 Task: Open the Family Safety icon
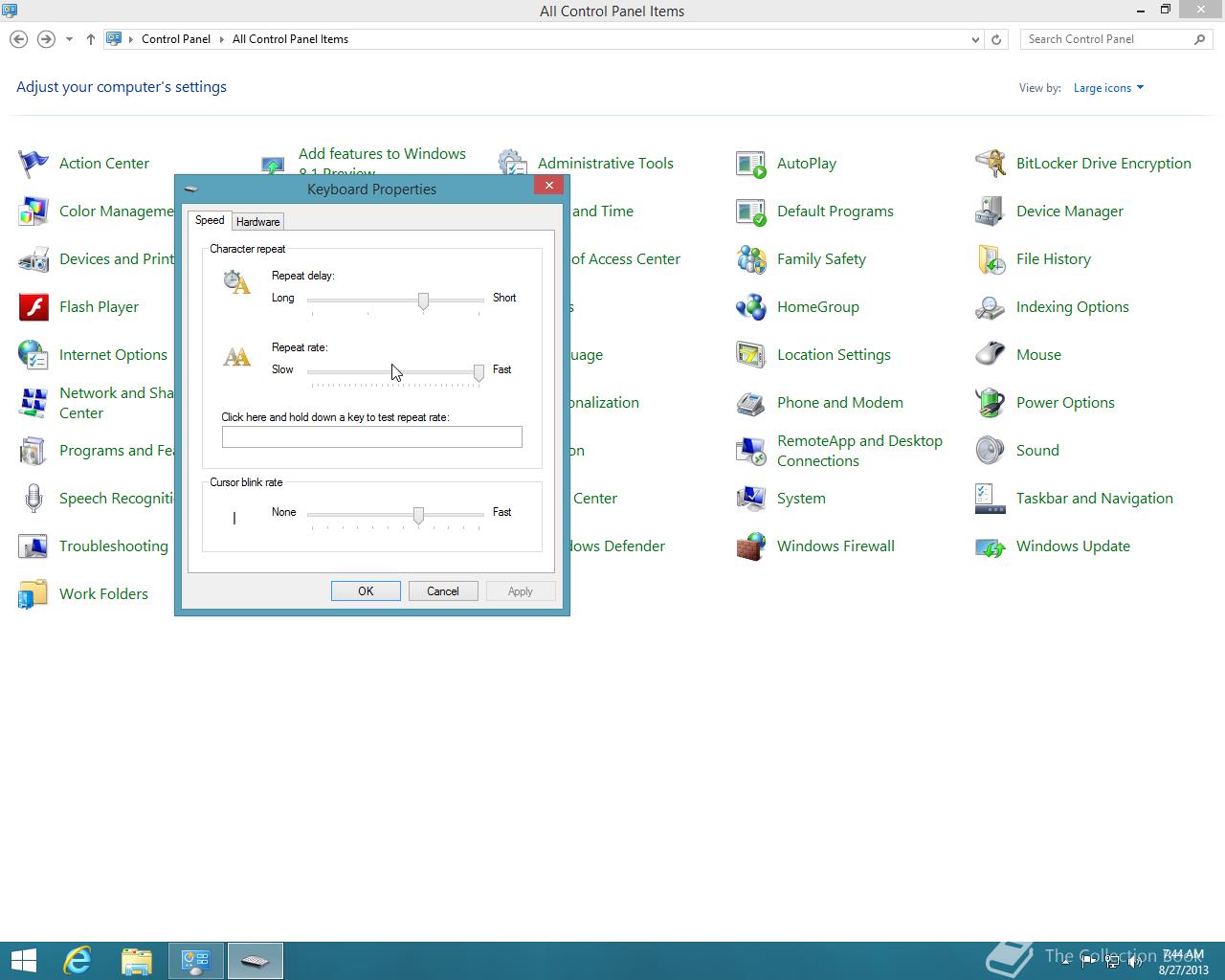(751, 259)
